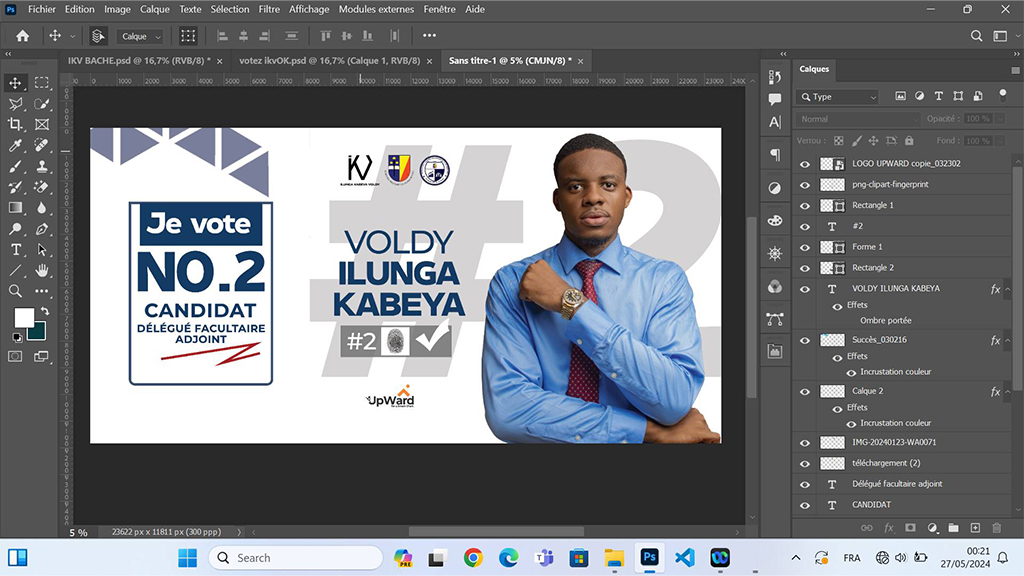
Task: Open the Calque auto-select dropdown
Action: (x=140, y=37)
